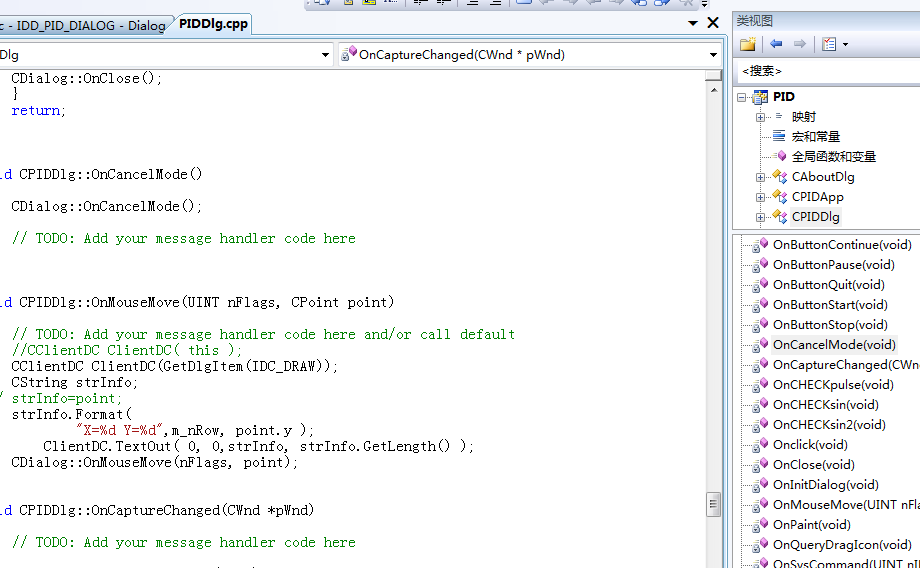Open dropdown arrow beside Class View settings
The height and width of the screenshot is (568, 920).
[x=845, y=44]
